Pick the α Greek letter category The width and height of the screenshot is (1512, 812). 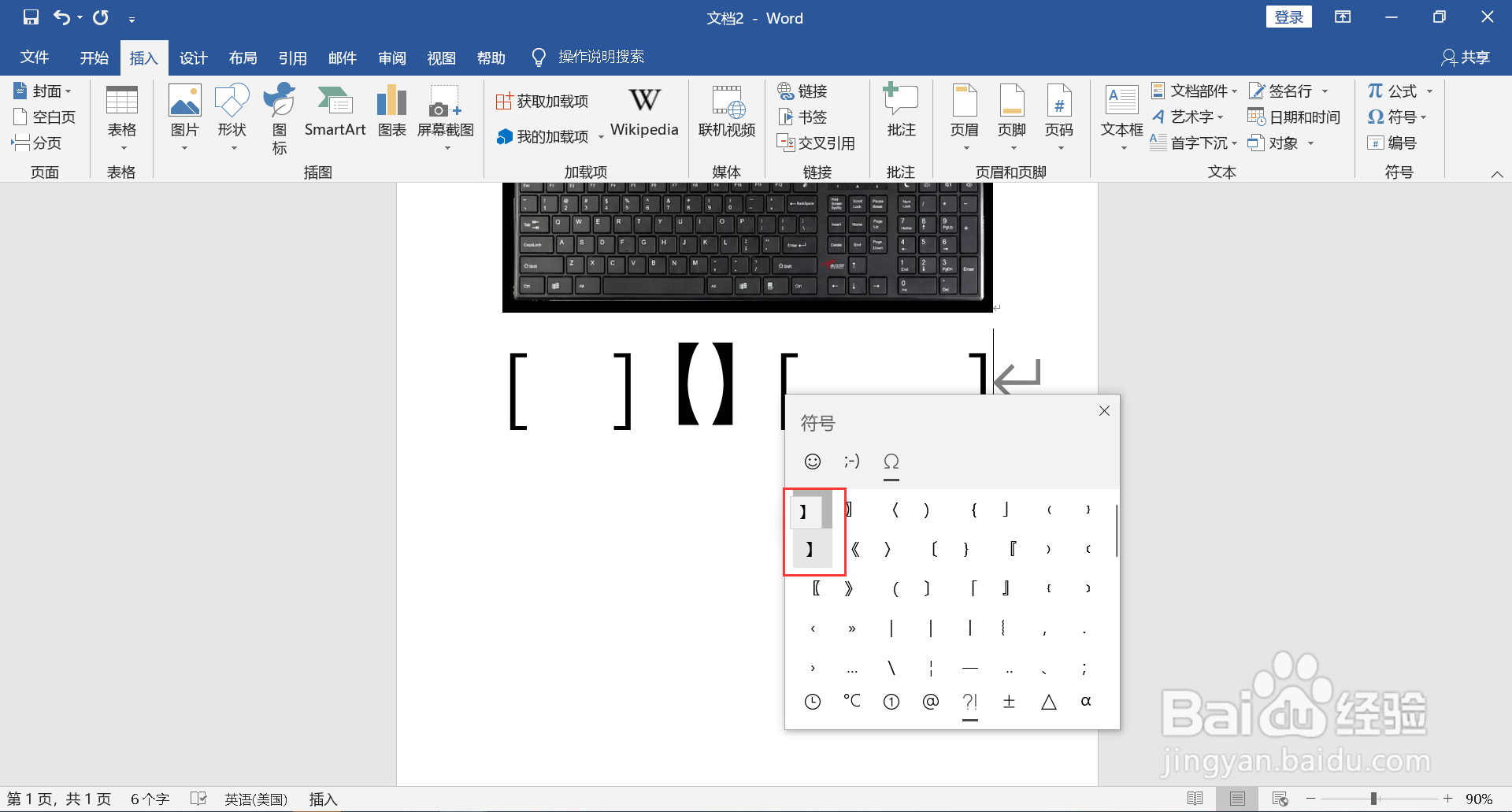[x=1086, y=701]
